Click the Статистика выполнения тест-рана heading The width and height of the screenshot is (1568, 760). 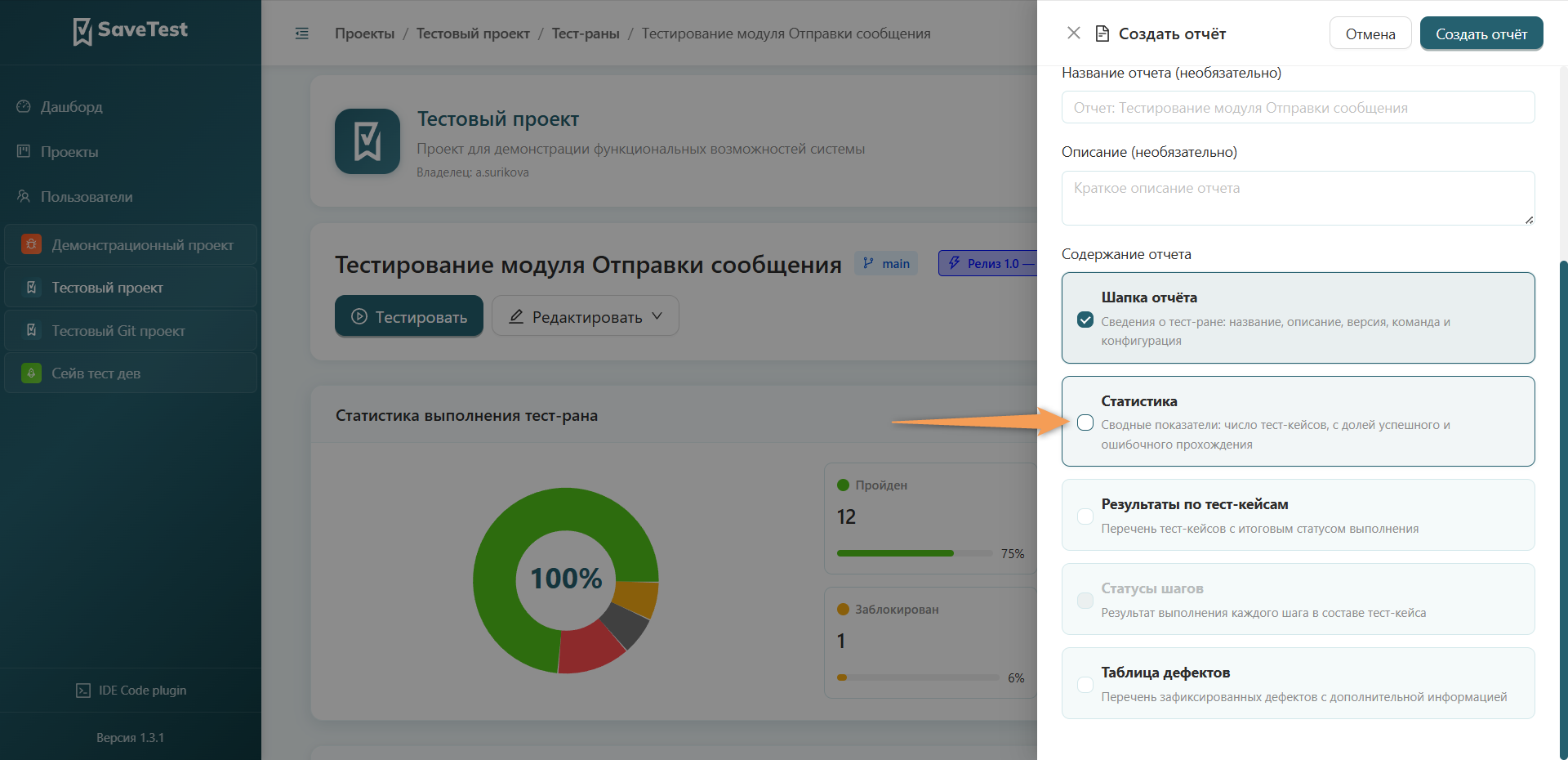[466, 416]
